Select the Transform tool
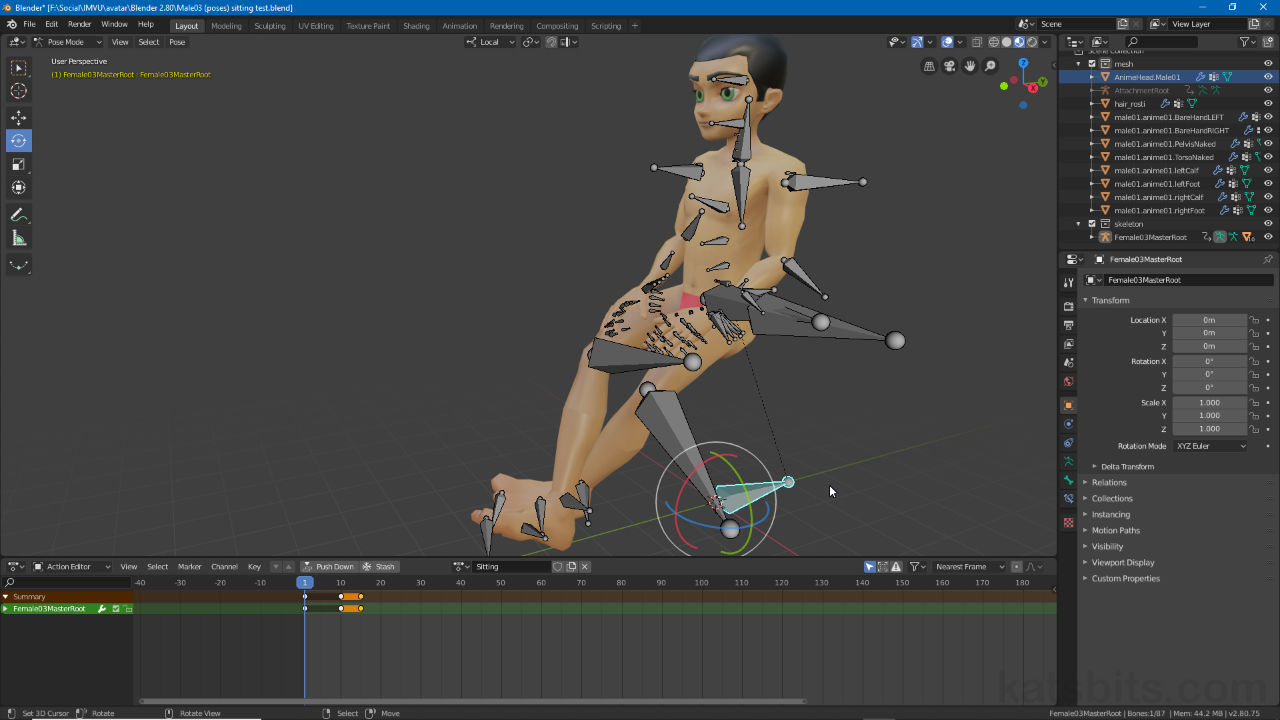 pyautogui.click(x=19, y=187)
